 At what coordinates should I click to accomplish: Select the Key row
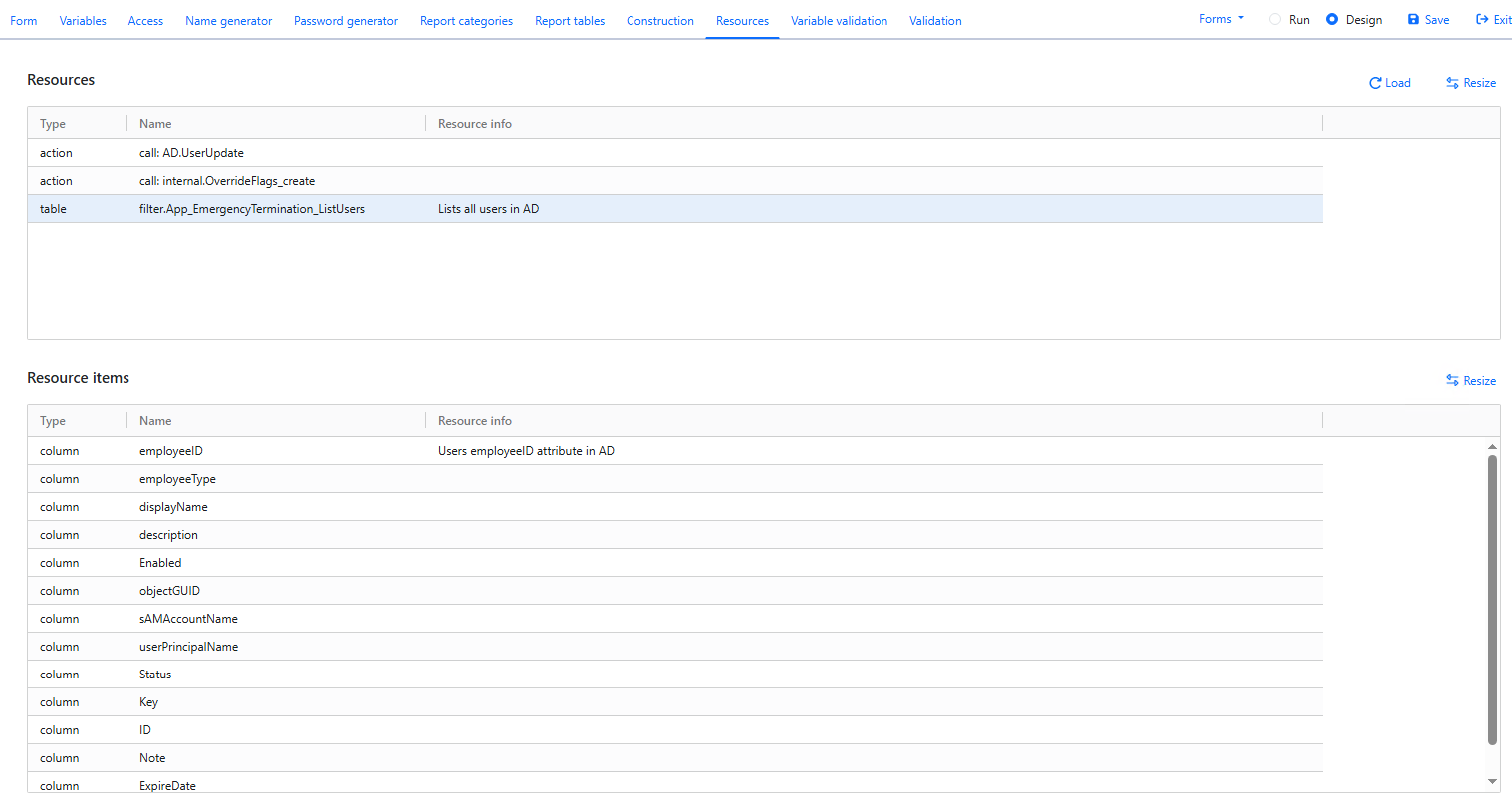(675, 702)
